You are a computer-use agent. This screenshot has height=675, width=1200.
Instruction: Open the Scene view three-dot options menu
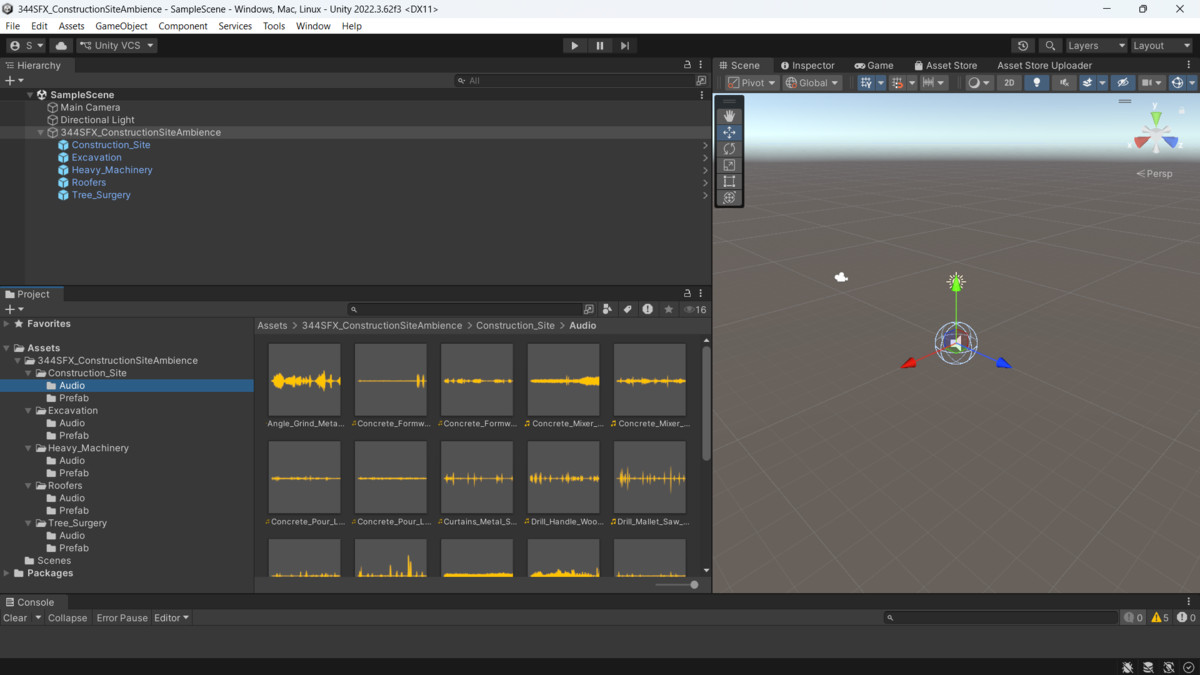[1189, 65]
